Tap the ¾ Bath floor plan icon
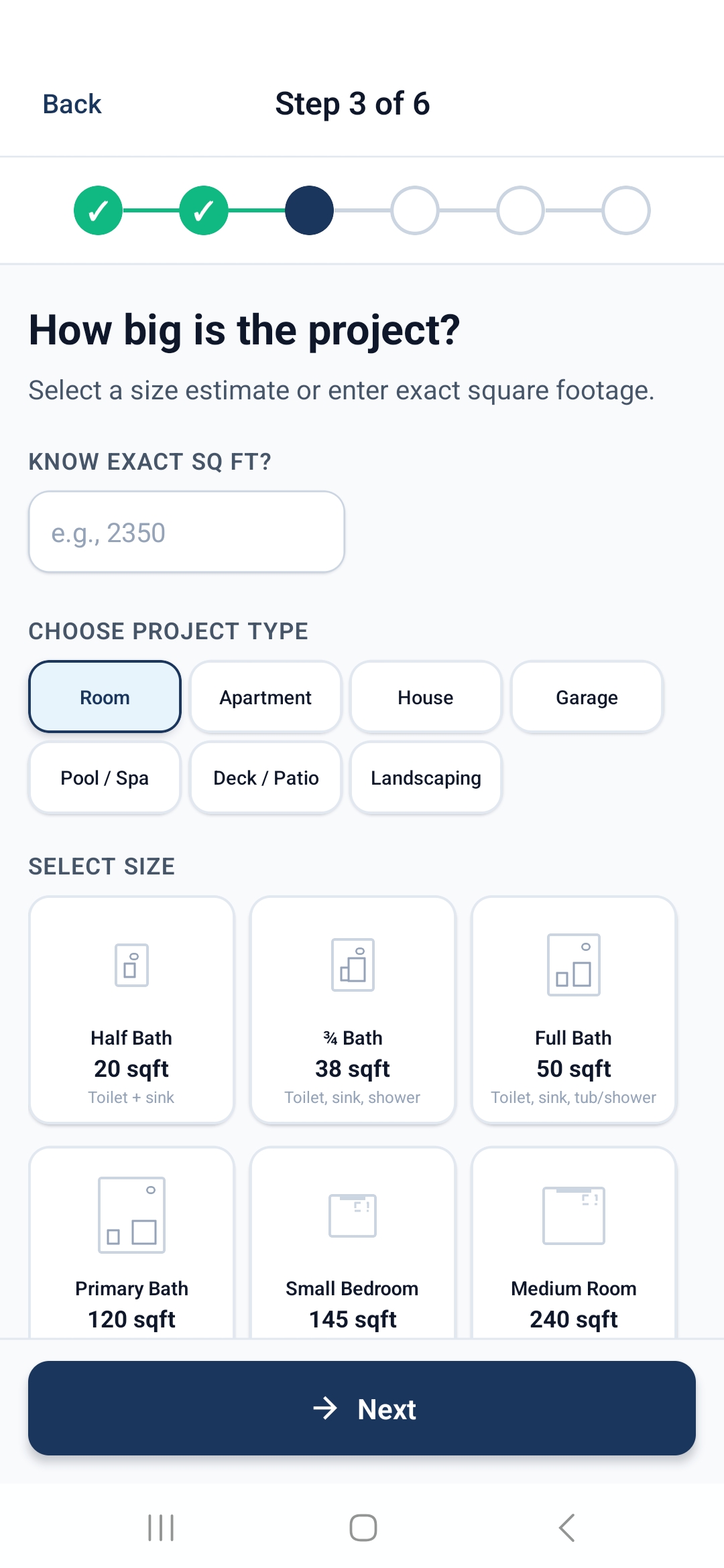 pyautogui.click(x=353, y=965)
